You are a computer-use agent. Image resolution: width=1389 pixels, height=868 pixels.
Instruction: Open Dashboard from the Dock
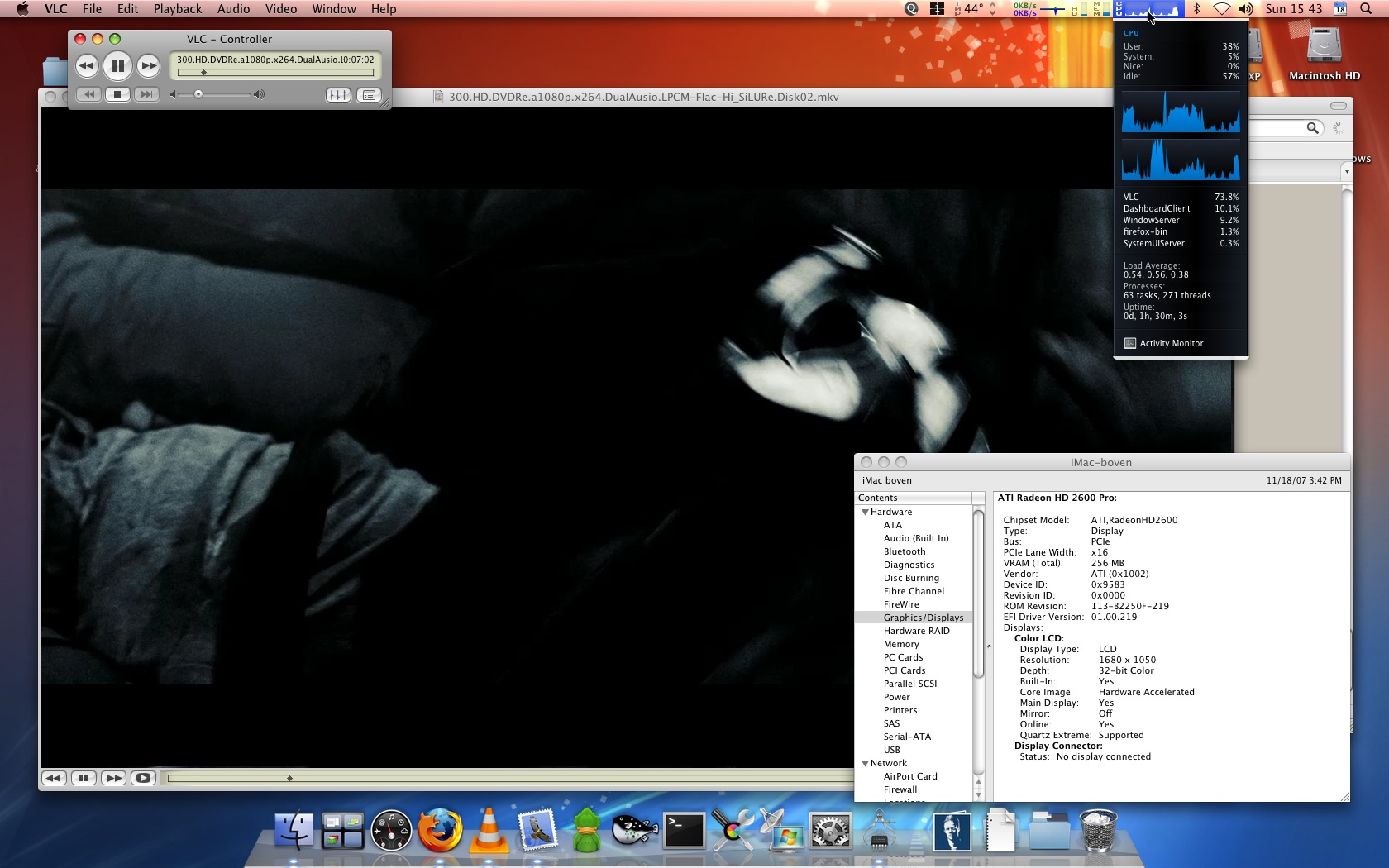tap(391, 830)
